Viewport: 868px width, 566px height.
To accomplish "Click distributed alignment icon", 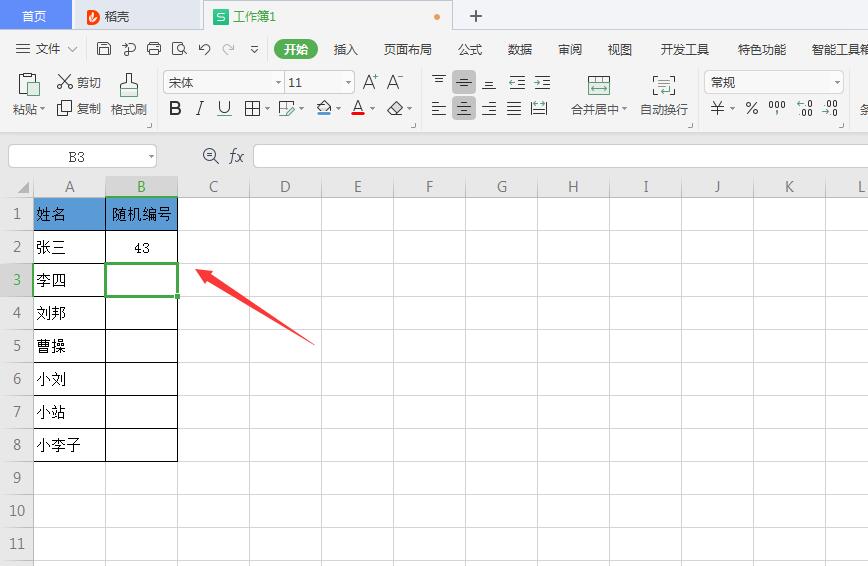I will 539,108.
